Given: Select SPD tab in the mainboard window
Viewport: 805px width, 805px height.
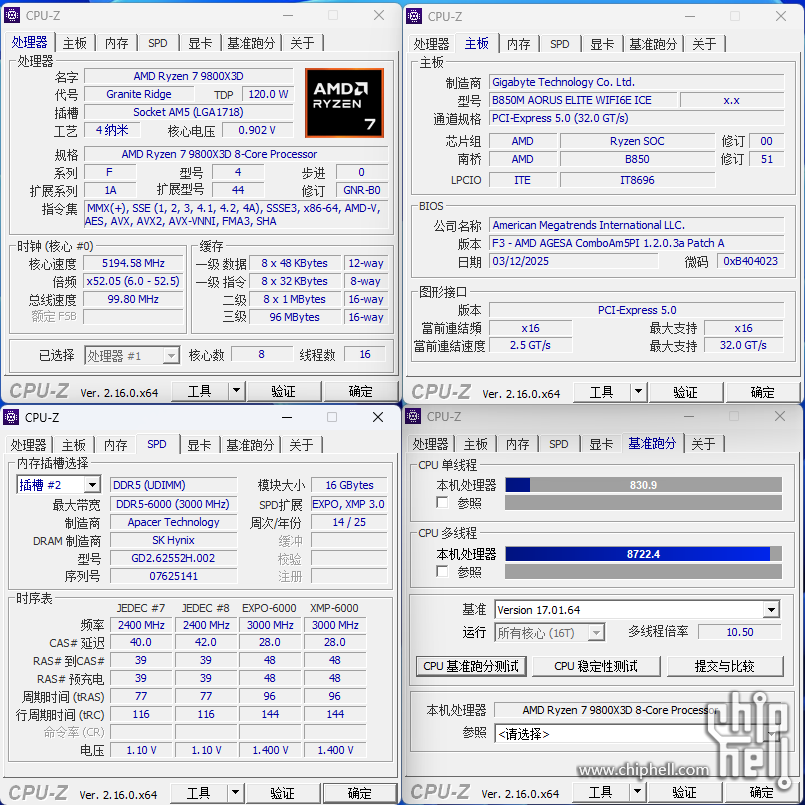Looking at the screenshot, I should click(560, 44).
